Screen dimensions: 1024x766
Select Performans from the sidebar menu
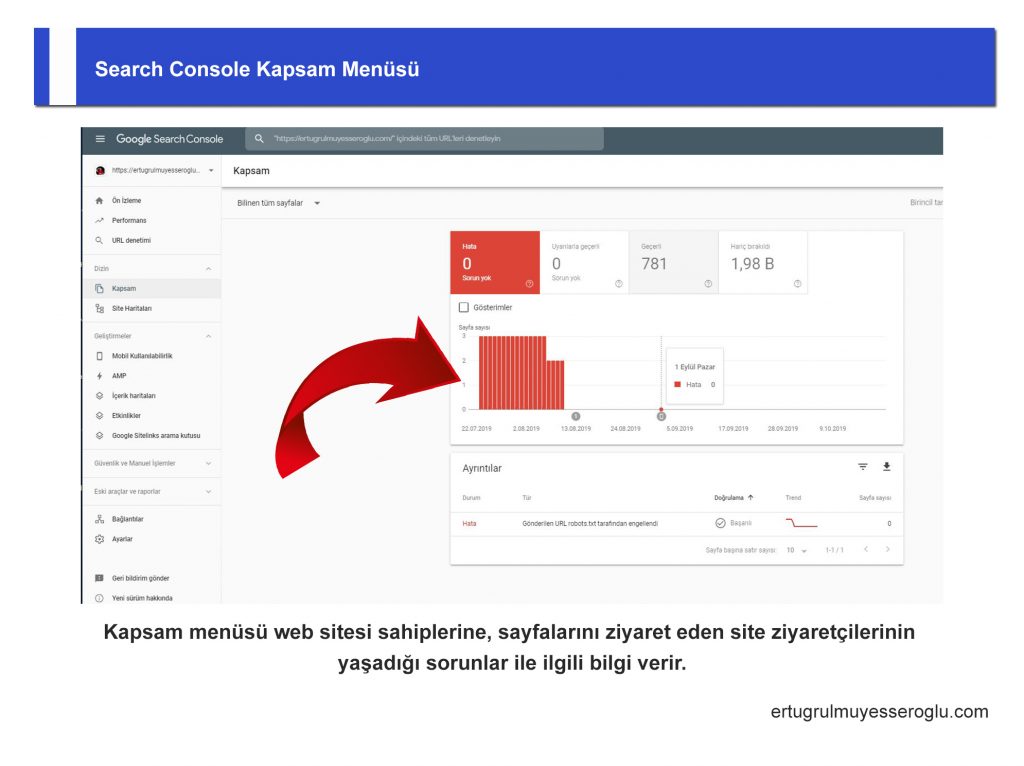tap(130, 220)
